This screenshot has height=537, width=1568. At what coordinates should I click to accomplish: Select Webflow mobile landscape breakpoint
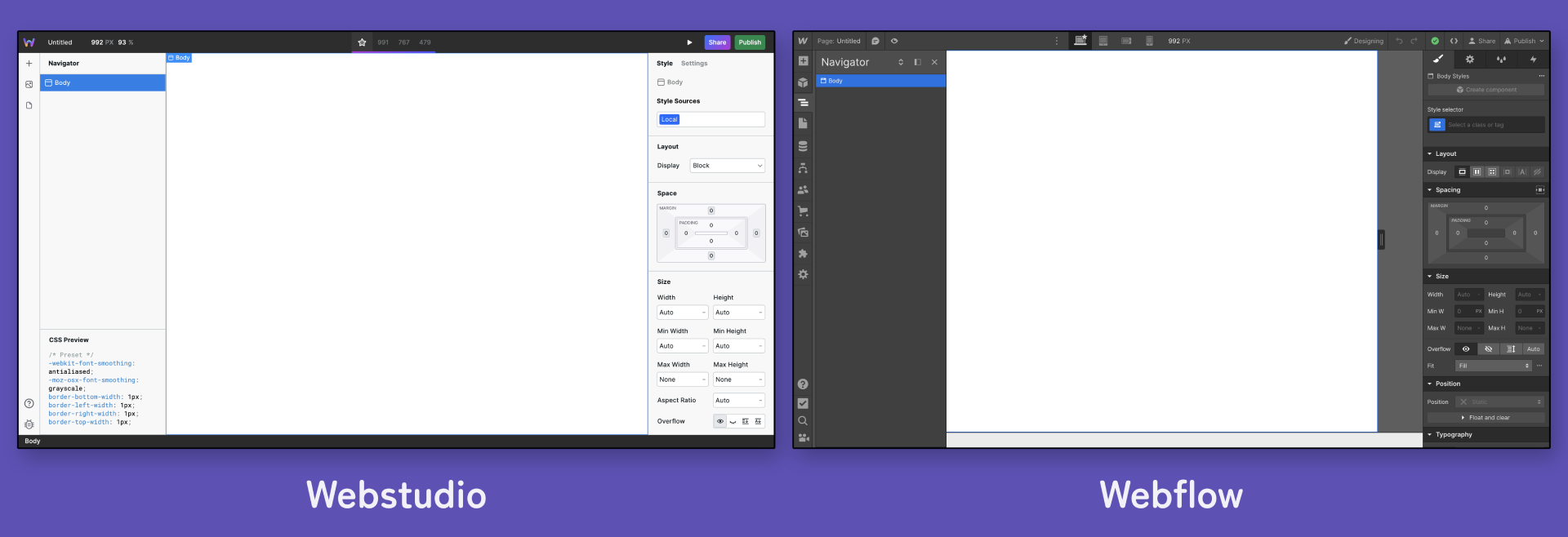pos(1126,41)
